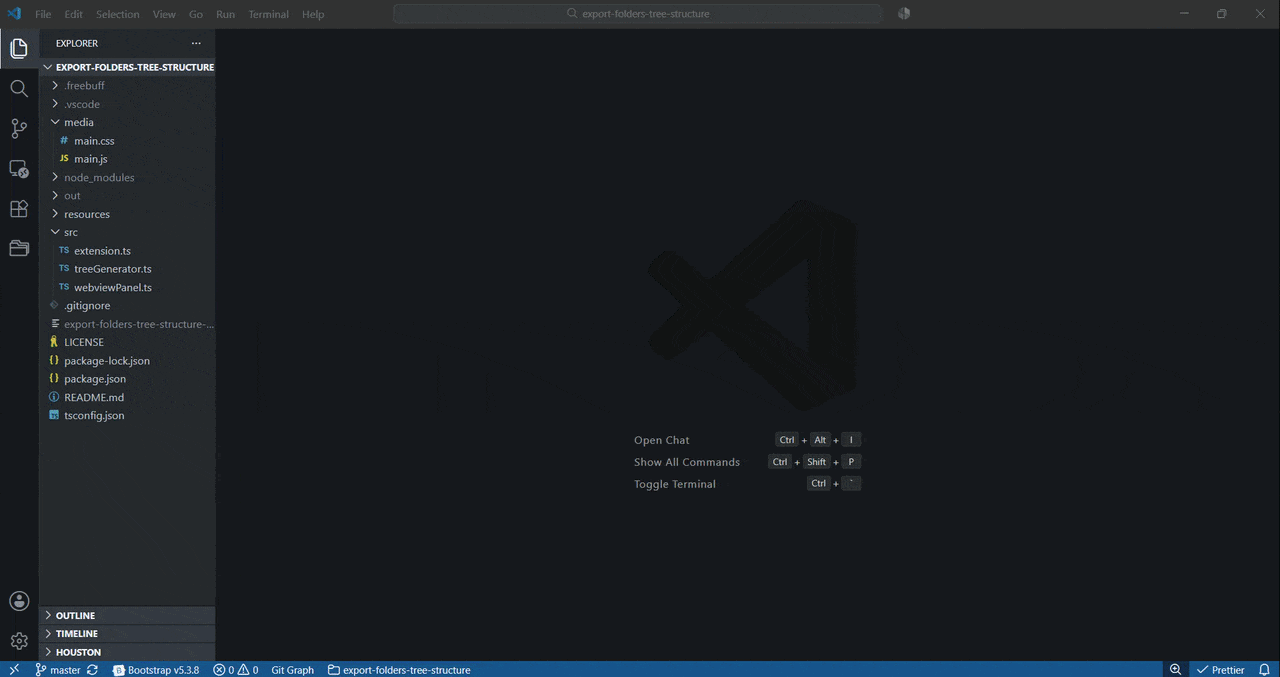The image size is (1280, 677).
Task: Click the Show All Commands hint
Action: tap(687, 462)
